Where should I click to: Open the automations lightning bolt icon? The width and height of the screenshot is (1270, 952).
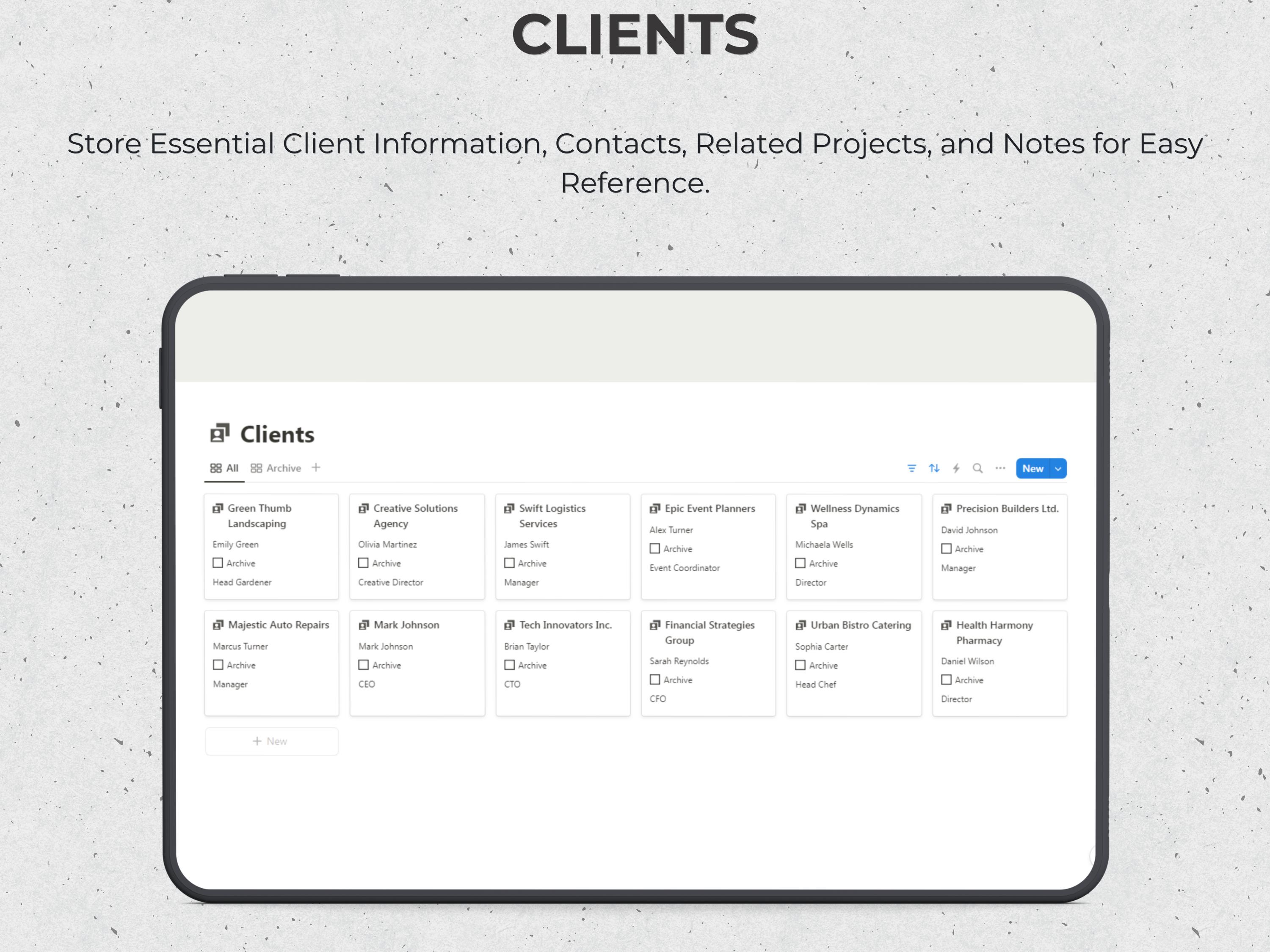coord(956,468)
